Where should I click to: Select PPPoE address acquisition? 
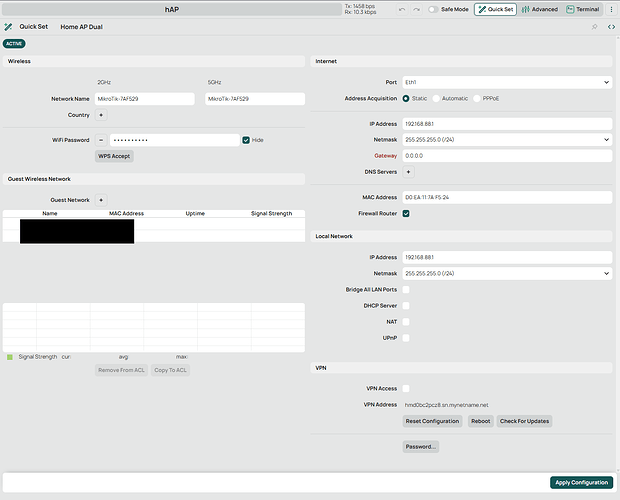point(476,98)
